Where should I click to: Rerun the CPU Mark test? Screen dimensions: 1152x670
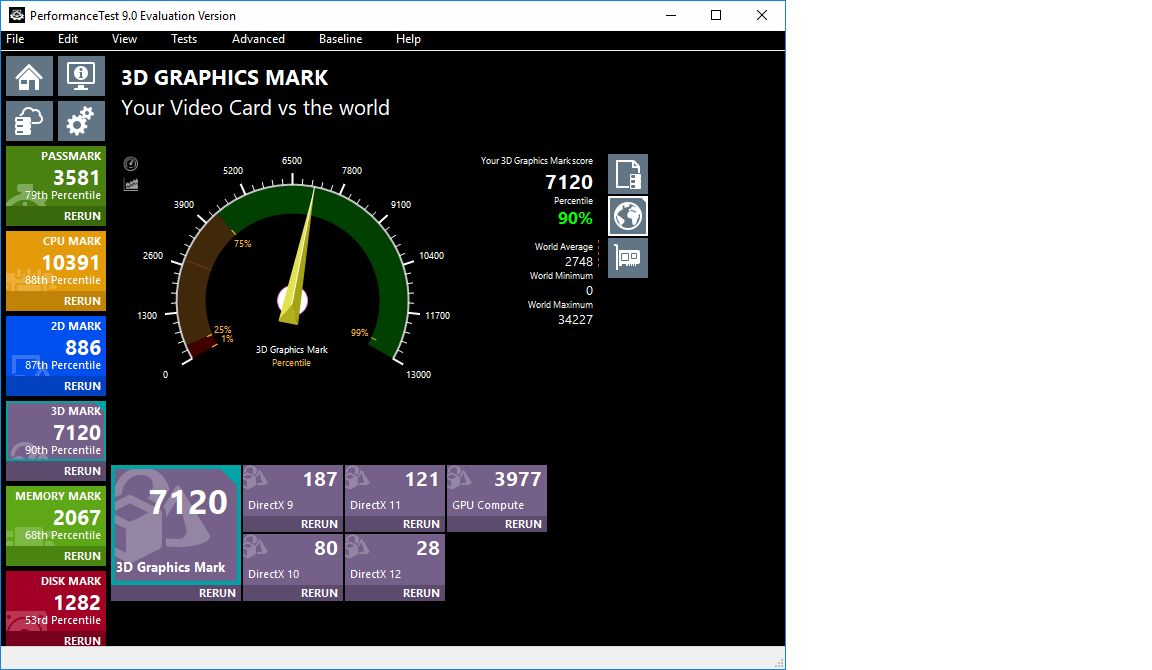82,301
